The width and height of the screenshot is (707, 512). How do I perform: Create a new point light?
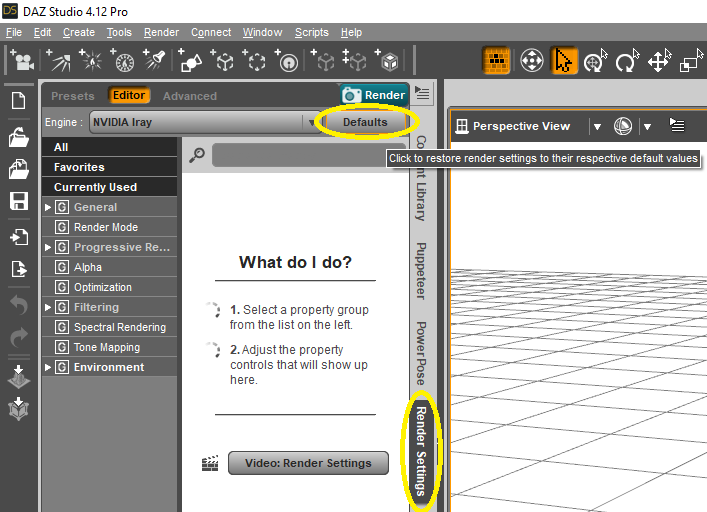click(x=91, y=60)
